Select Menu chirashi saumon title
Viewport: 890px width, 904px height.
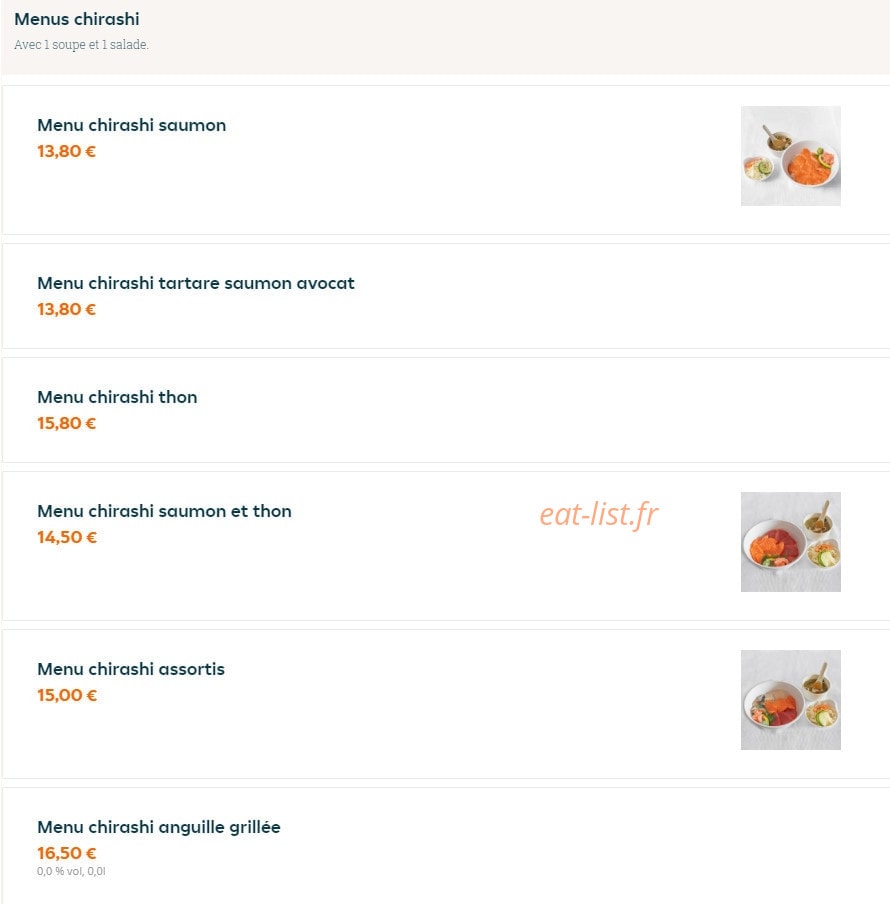[x=131, y=125]
